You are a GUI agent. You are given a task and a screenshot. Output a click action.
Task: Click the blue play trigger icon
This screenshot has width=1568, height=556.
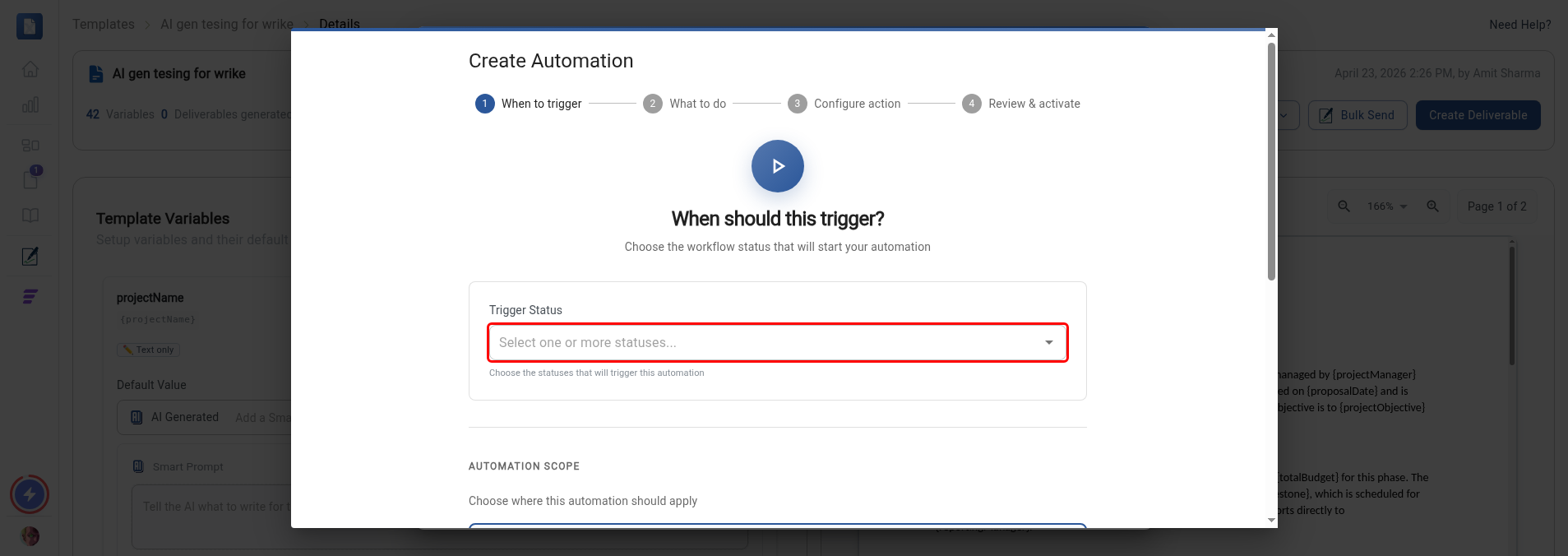(x=778, y=166)
